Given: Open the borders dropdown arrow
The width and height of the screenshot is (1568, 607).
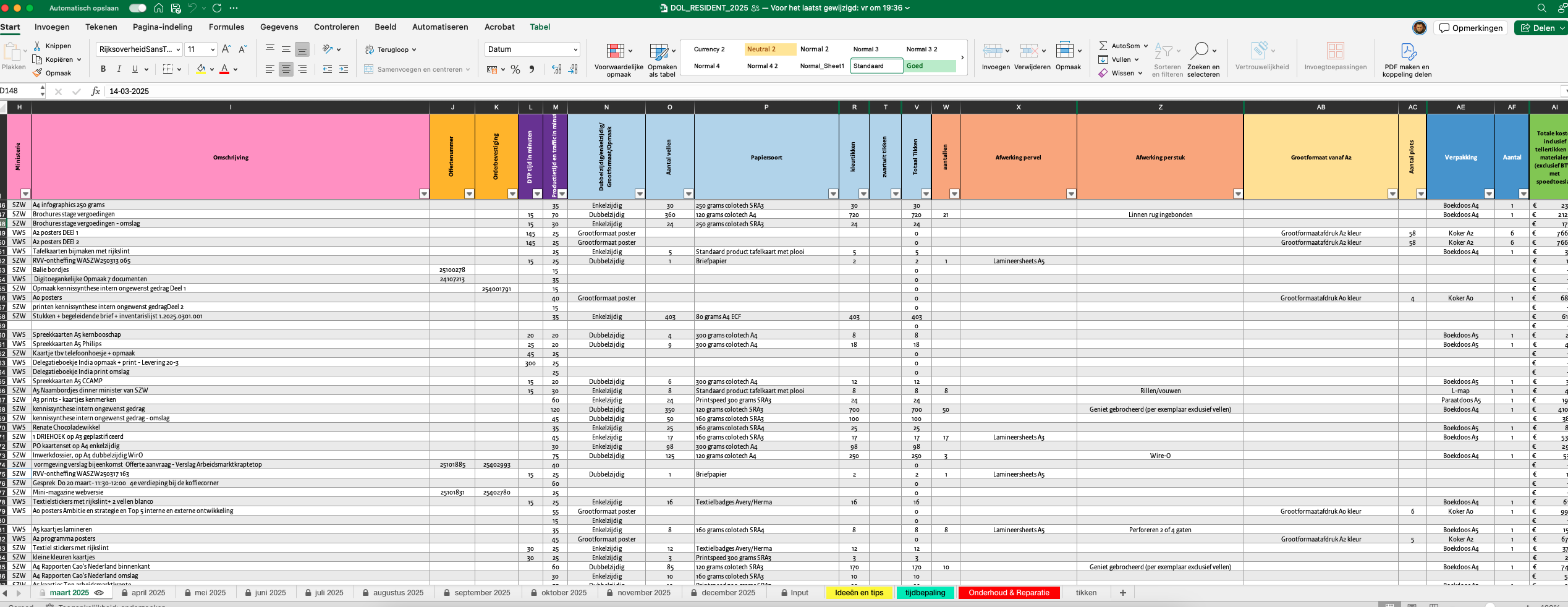Looking at the screenshot, I should (179, 69).
